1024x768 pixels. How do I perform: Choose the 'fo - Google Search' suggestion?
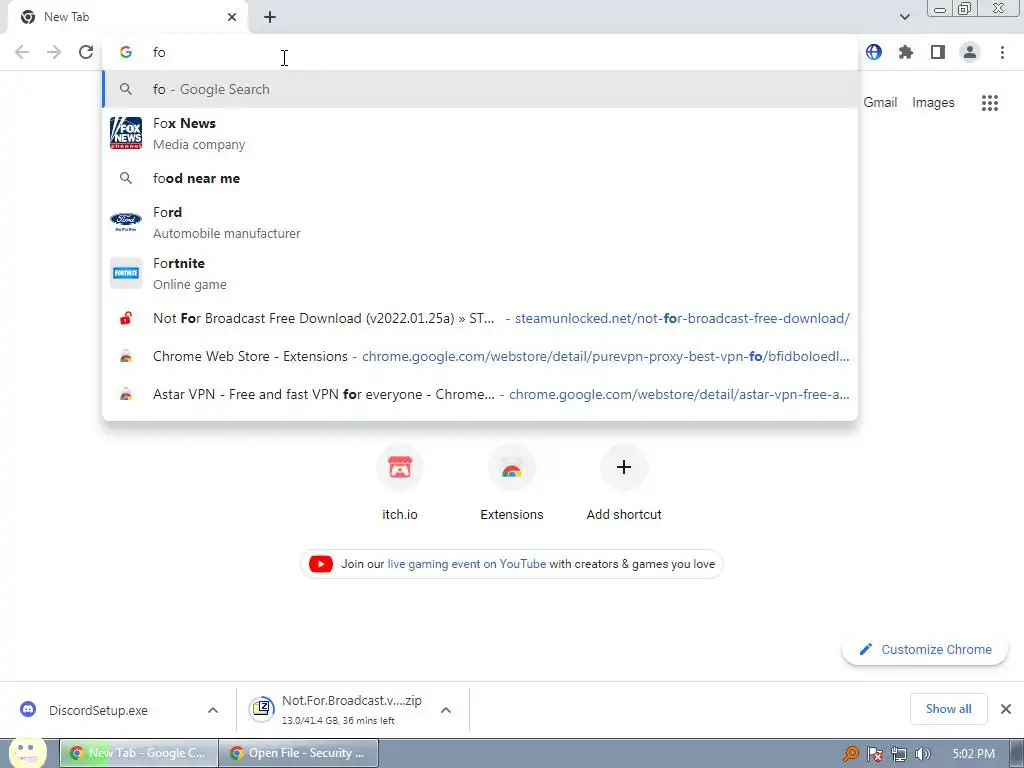480,89
